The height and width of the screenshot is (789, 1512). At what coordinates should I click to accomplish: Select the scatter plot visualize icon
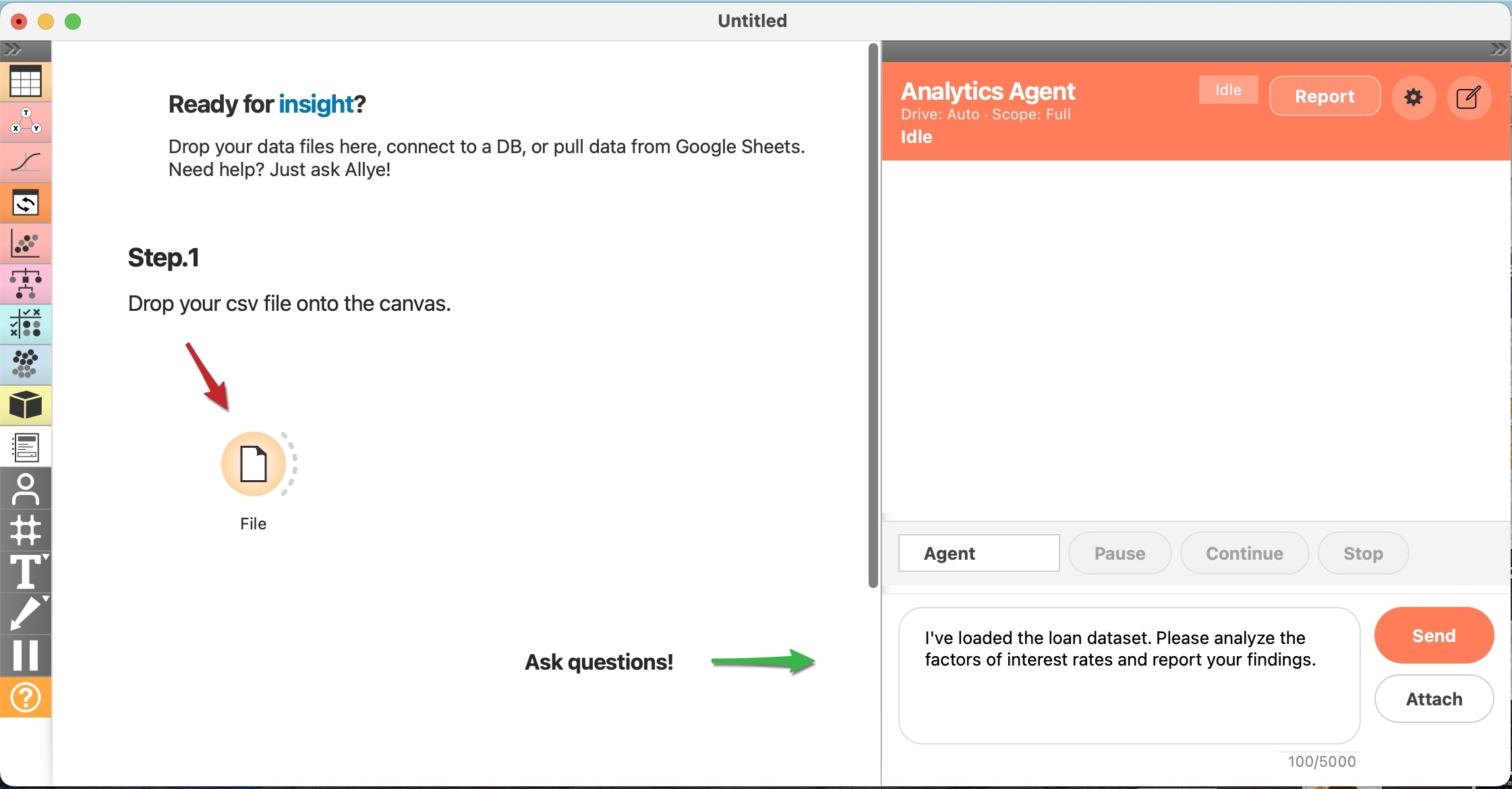pyautogui.click(x=26, y=243)
